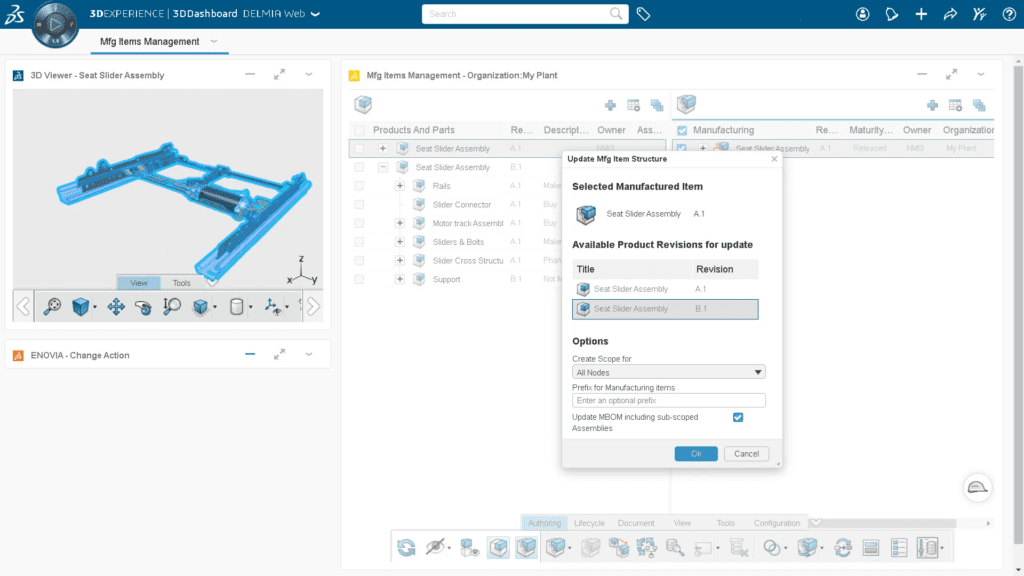1024x576 pixels.
Task: Check the Slider Cross Structu row checkbox
Action: pyautogui.click(x=359, y=261)
